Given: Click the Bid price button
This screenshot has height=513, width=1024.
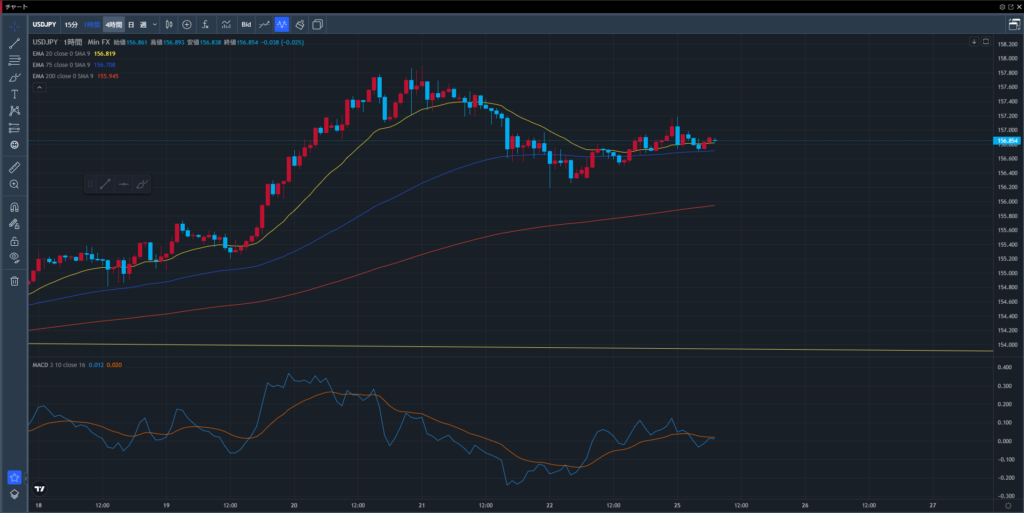Looking at the screenshot, I should (x=246, y=23).
